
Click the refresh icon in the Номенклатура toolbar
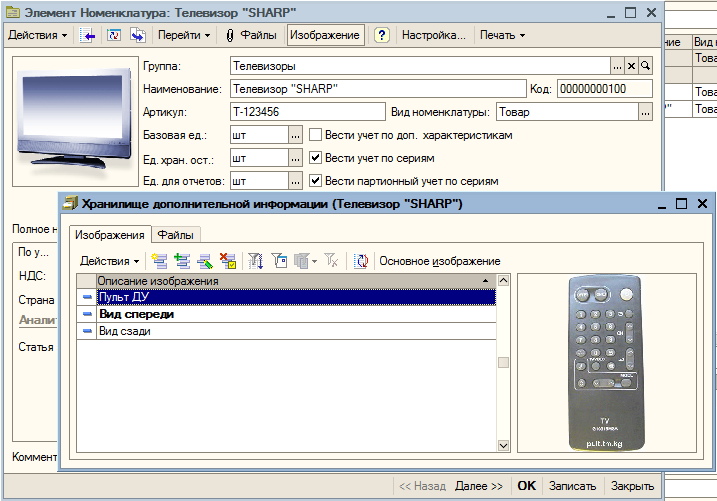tap(114, 35)
